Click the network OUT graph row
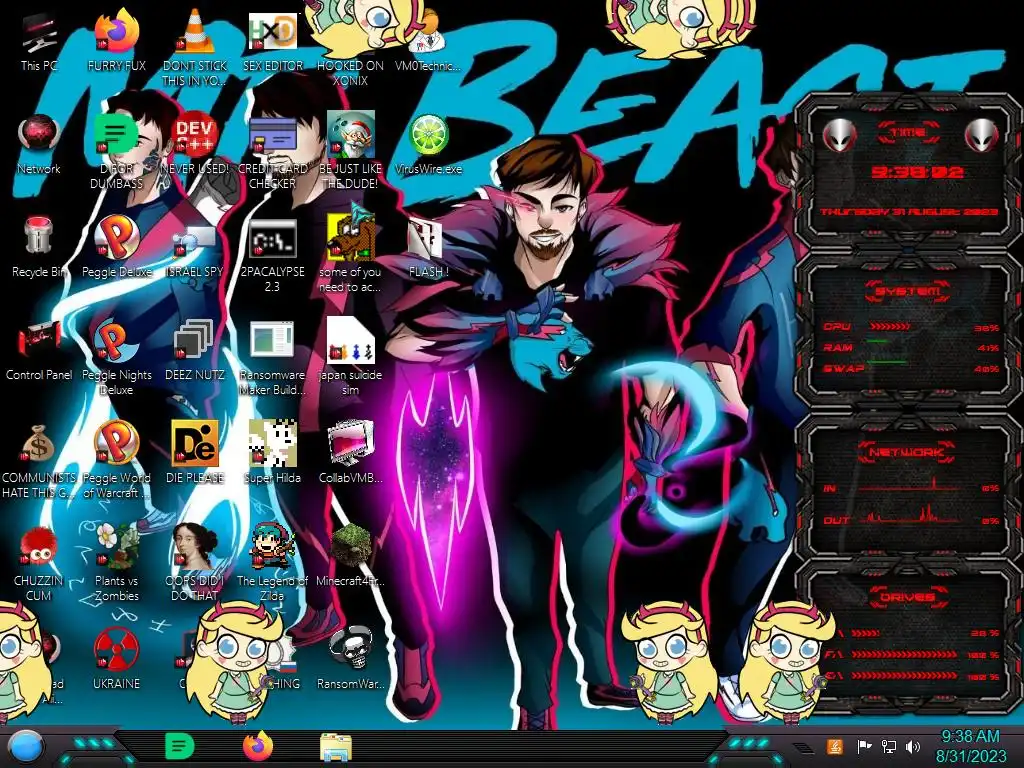The height and width of the screenshot is (768, 1024). point(911,517)
